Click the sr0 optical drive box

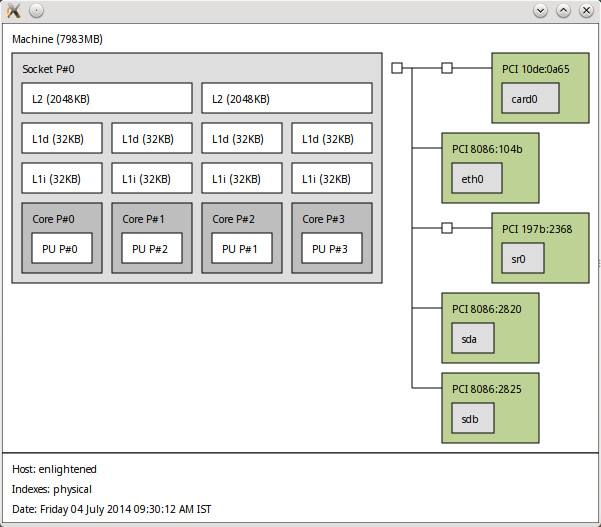coord(520,259)
